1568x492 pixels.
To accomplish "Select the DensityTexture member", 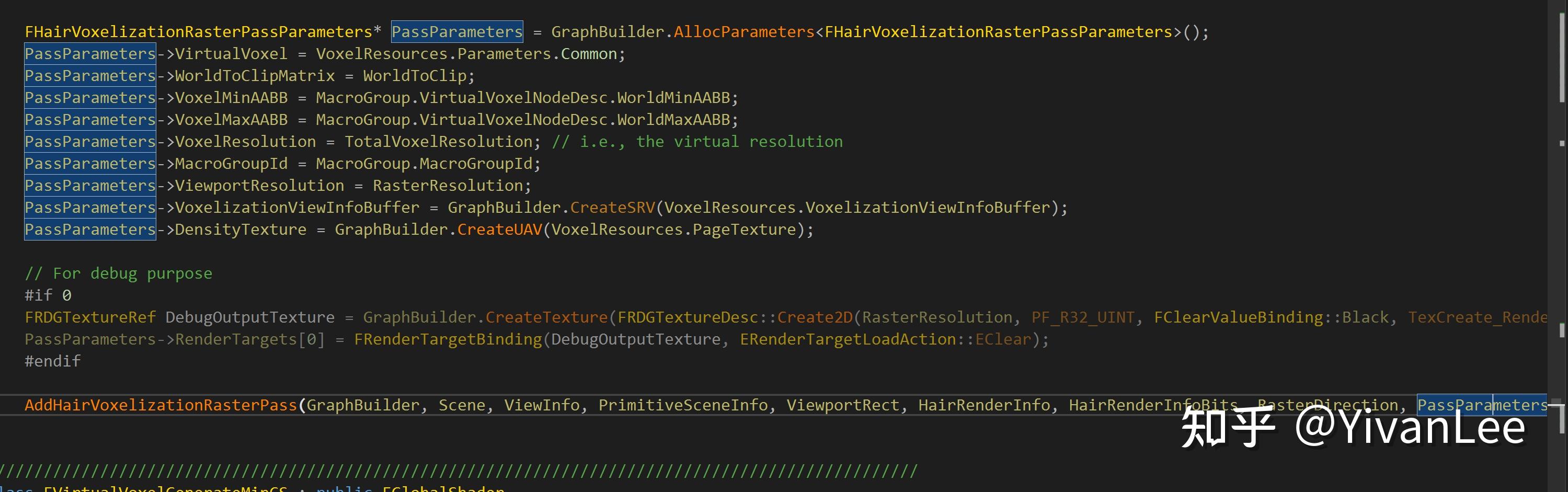I will click(239, 229).
